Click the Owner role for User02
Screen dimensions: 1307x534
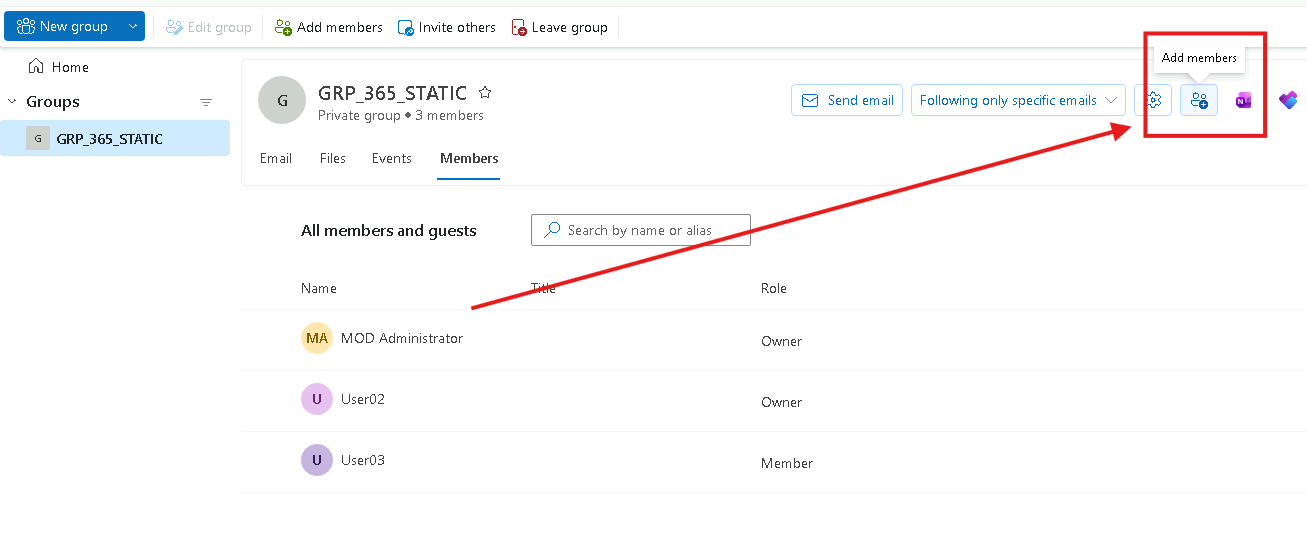point(782,402)
